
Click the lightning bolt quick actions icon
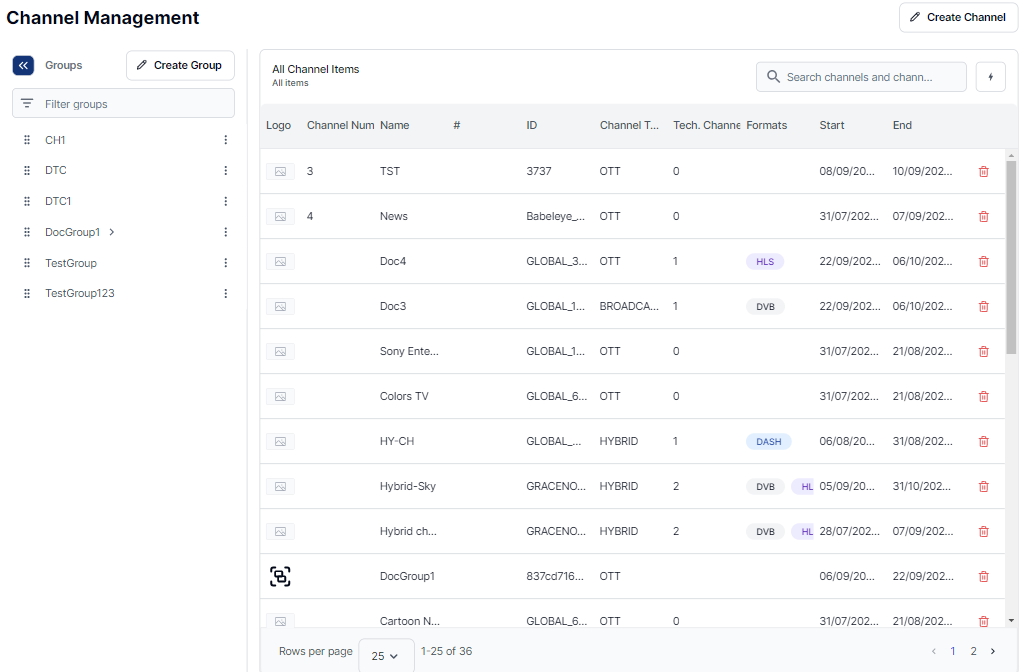(991, 77)
